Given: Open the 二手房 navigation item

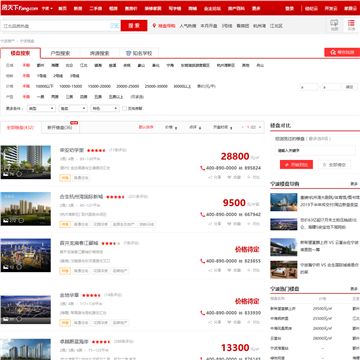Looking at the screenshot, I should pyautogui.click(x=96, y=8).
